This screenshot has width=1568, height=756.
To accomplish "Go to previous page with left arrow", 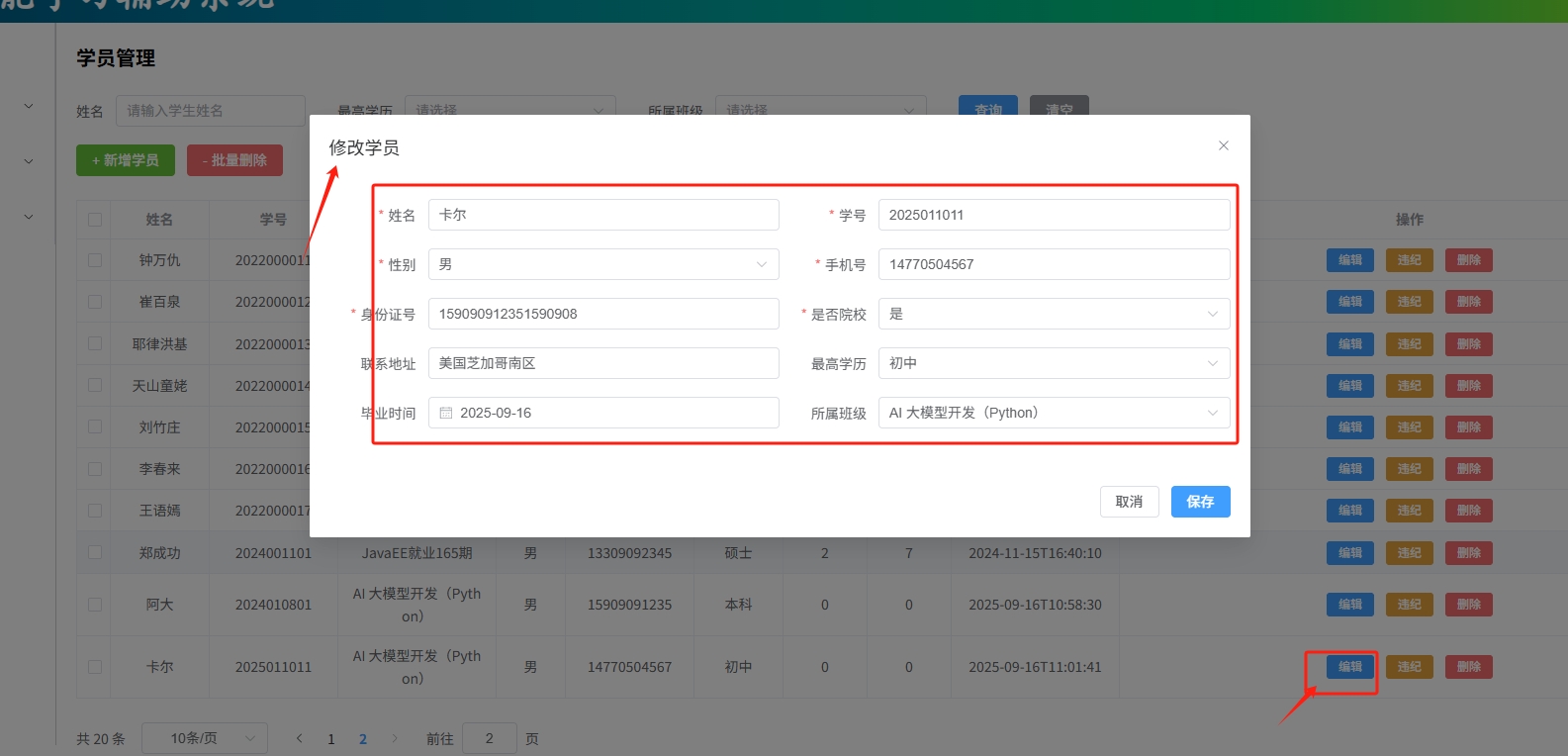I will (x=300, y=738).
